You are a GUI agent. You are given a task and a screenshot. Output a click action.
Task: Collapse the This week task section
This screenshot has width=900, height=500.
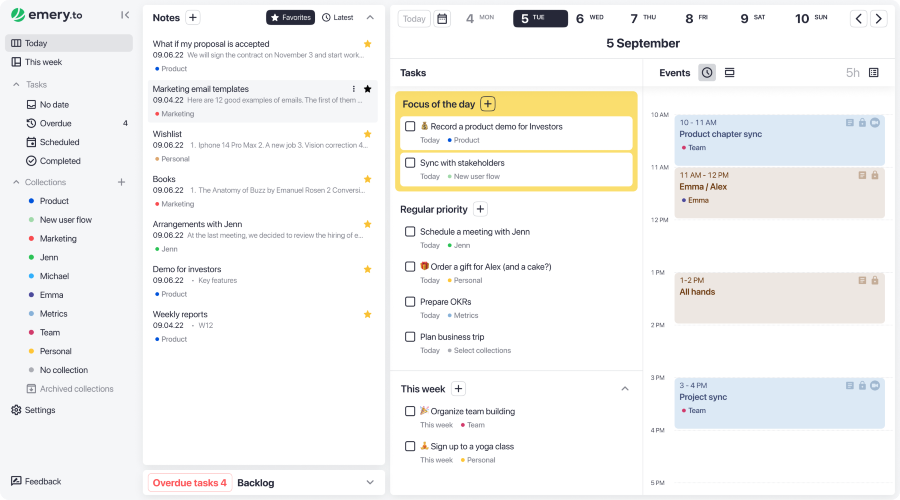click(x=625, y=389)
